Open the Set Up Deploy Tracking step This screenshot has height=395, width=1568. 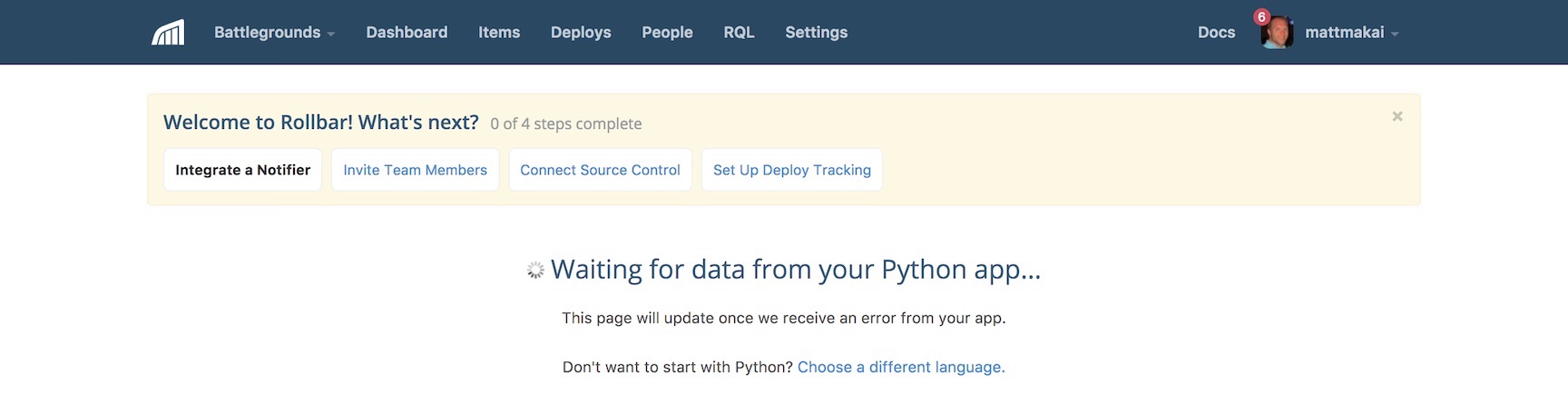click(792, 170)
